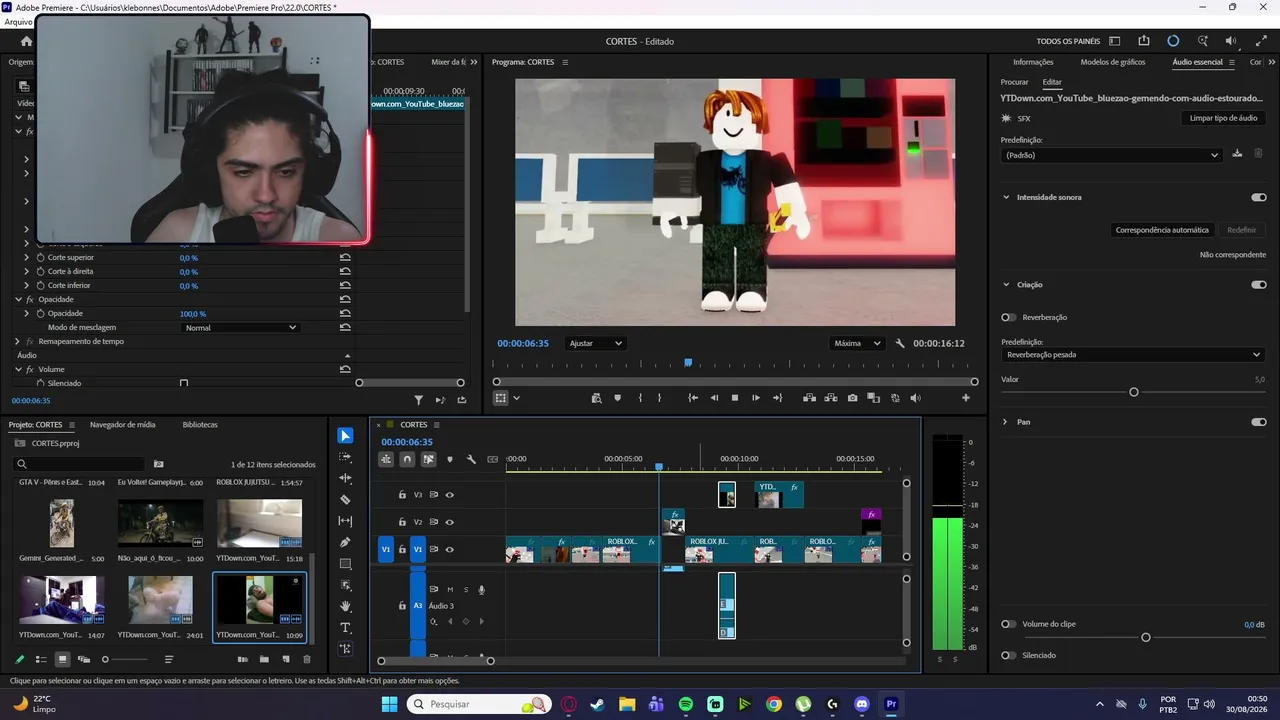Filter effect properties funnel icon
The width and height of the screenshot is (1280, 720).
[419, 400]
